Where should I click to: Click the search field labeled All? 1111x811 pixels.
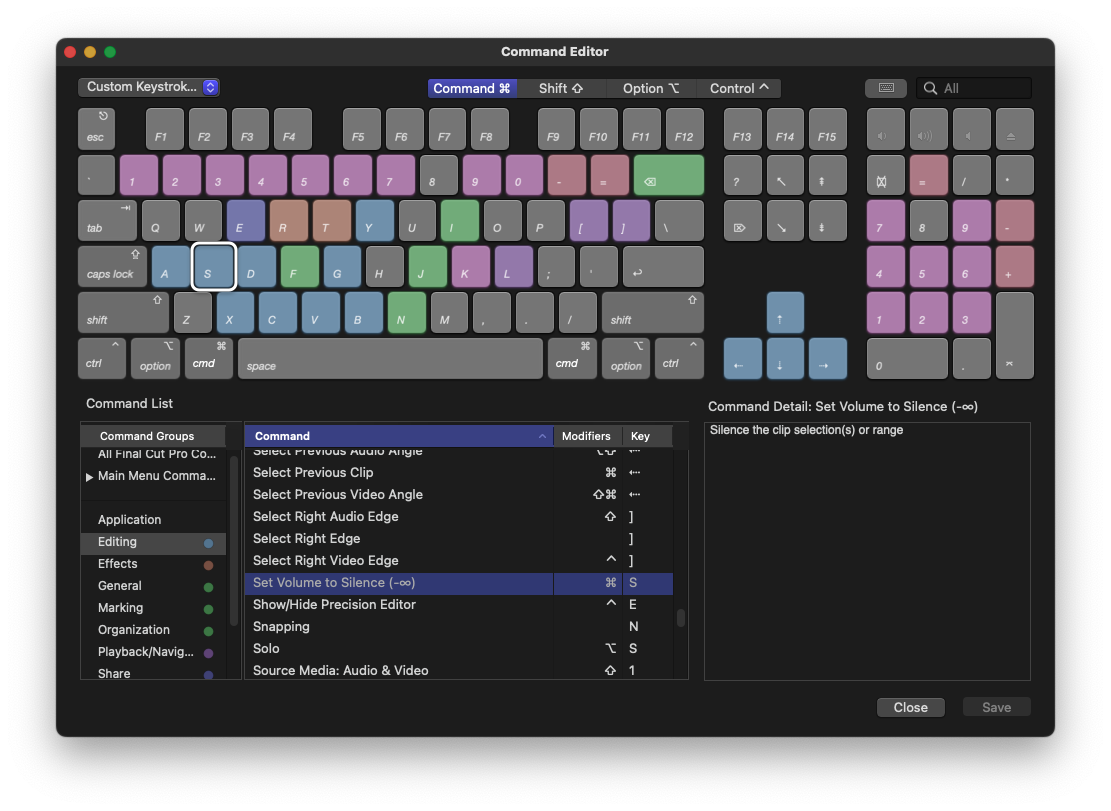974,88
